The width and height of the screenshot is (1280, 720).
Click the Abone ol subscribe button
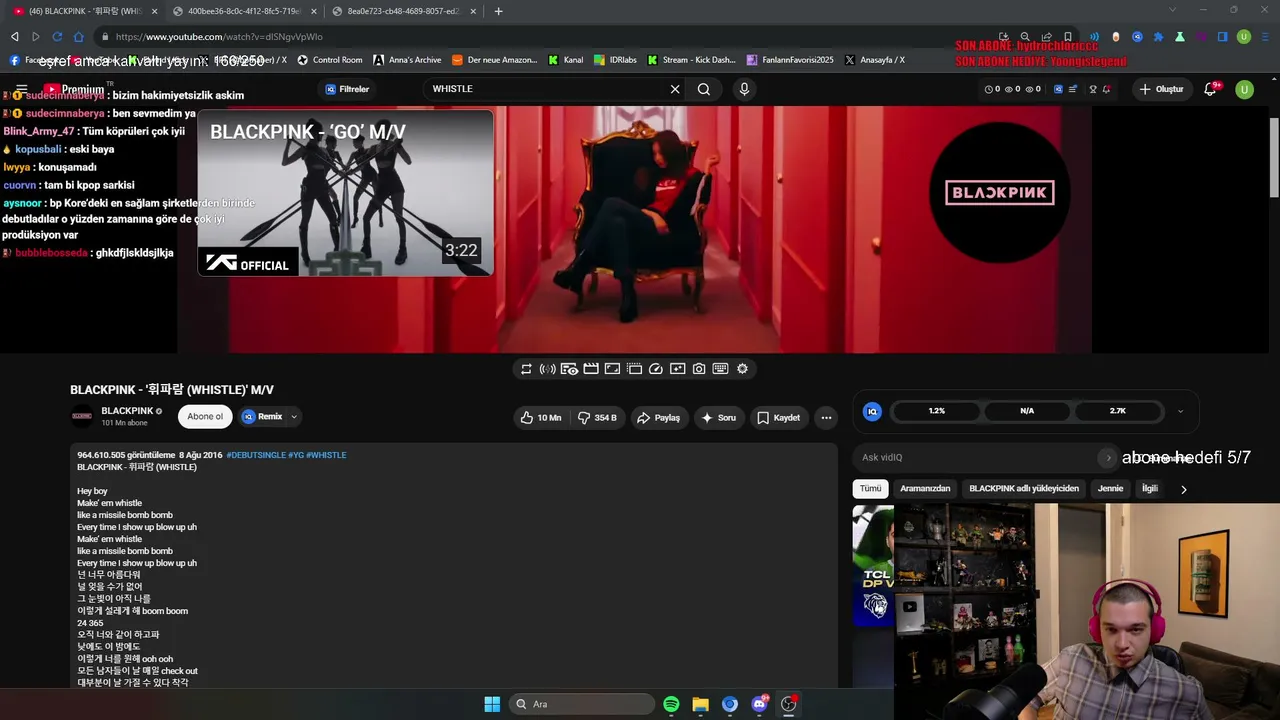click(205, 417)
